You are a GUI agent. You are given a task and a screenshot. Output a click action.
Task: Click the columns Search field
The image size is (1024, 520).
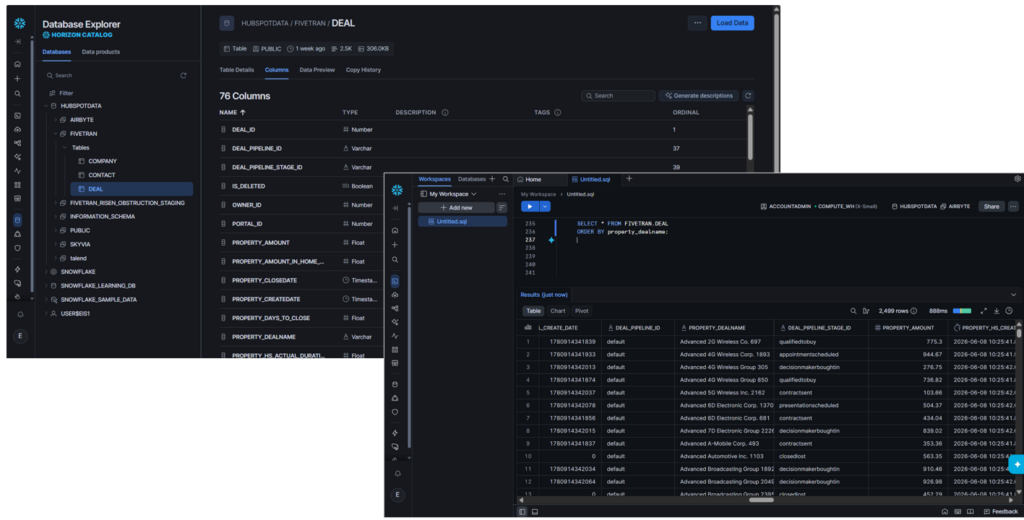point(618,95)
